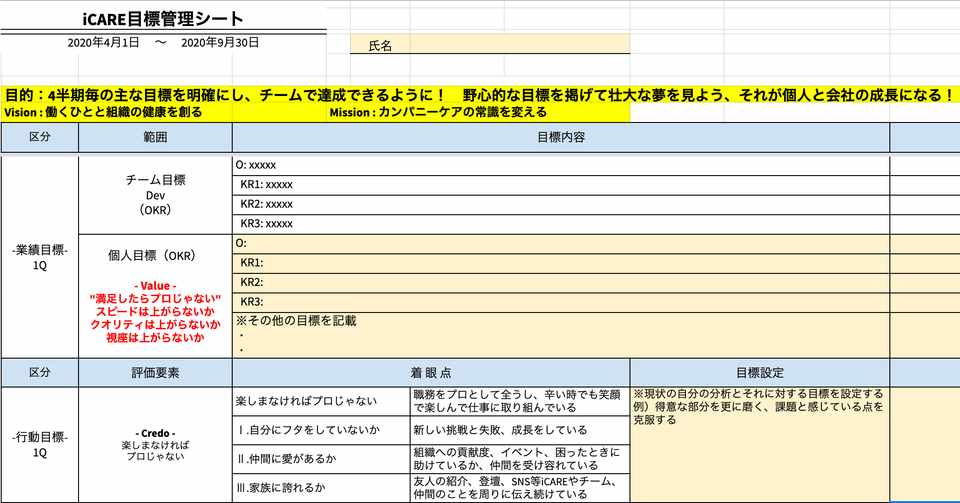Click the 組織への貢献度 description cell

[x=520, y=459]
